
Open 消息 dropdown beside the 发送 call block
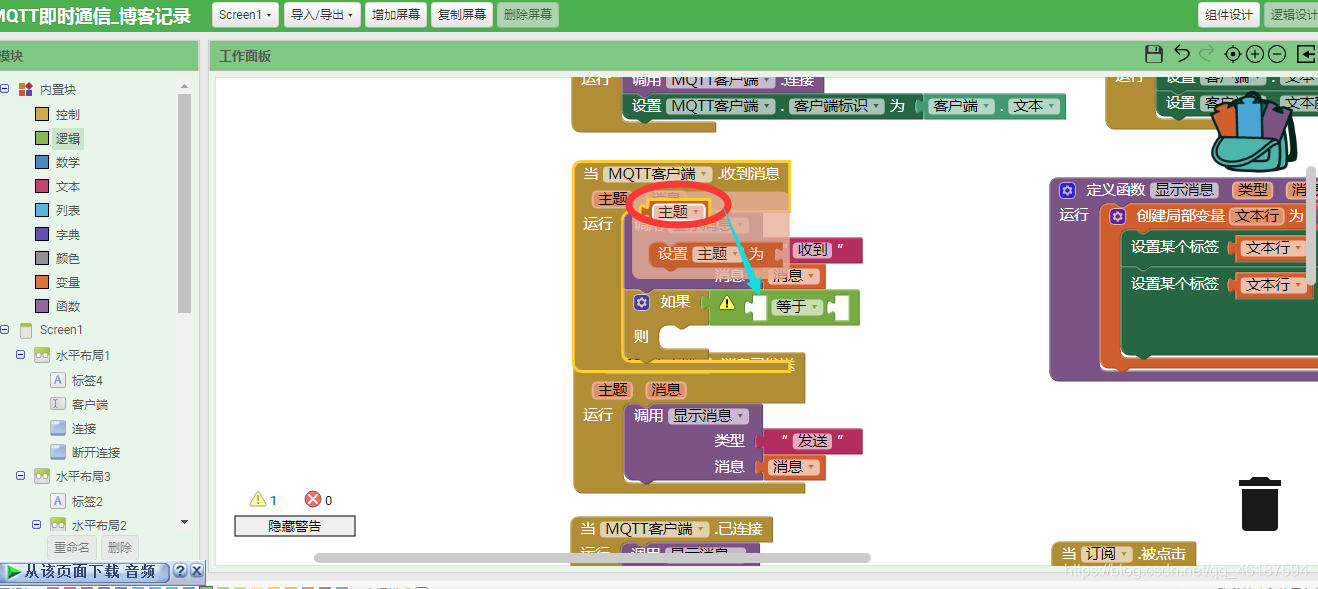(x=795, y=467)
